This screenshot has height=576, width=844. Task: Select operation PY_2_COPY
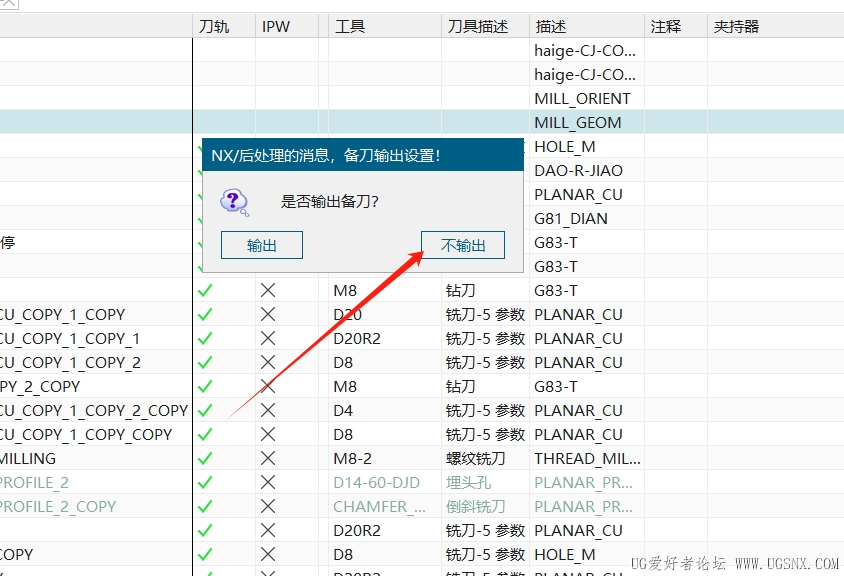pos(40,387)
